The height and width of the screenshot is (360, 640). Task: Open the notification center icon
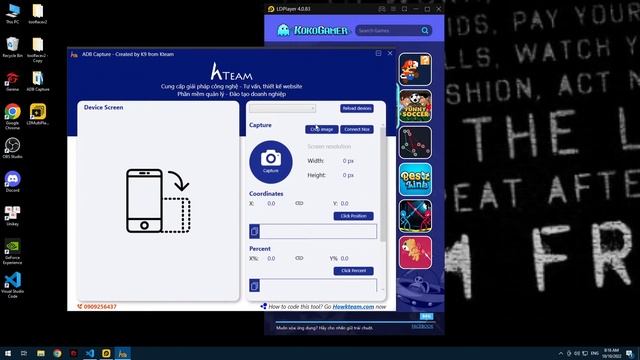click(x=629, y=353)
